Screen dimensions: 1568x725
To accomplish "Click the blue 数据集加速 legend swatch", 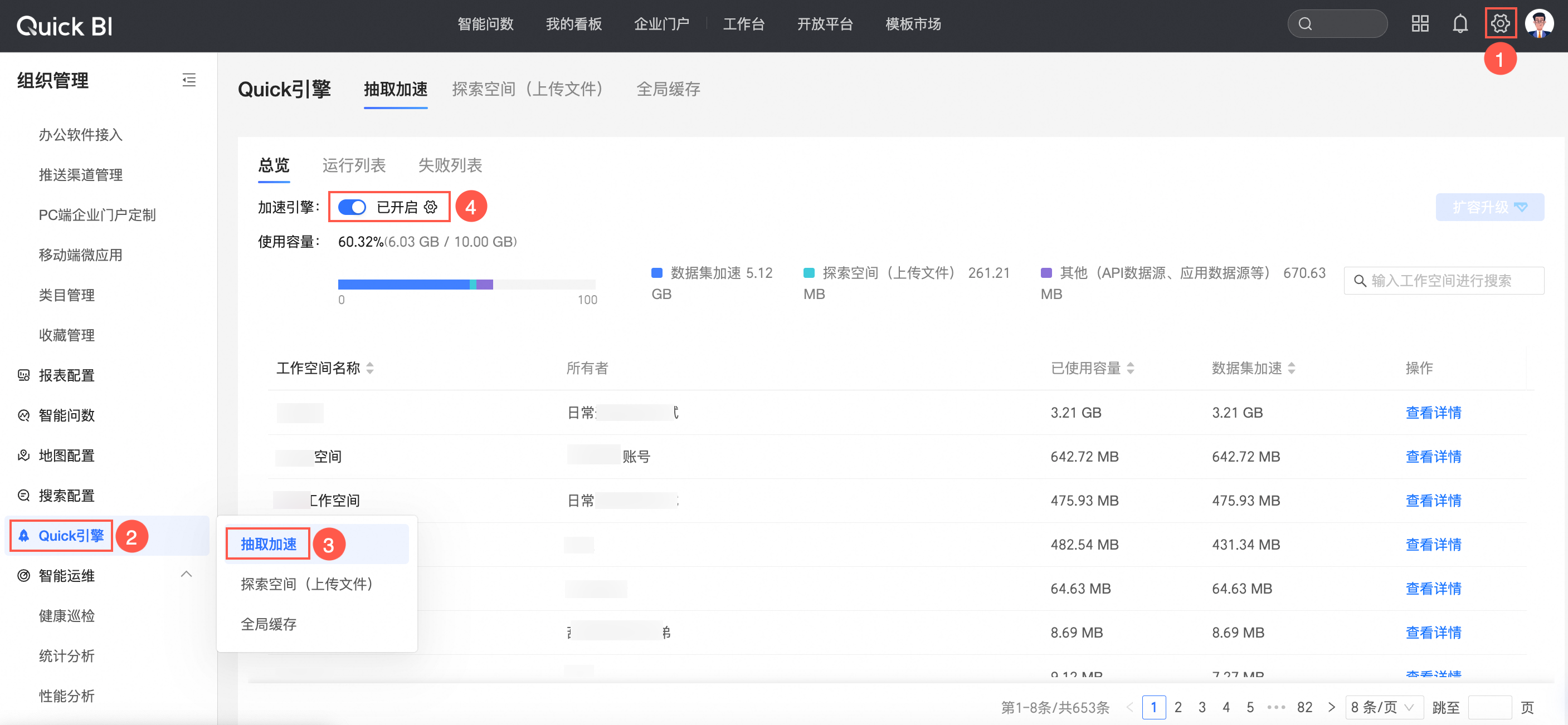I will pos(657,272).
